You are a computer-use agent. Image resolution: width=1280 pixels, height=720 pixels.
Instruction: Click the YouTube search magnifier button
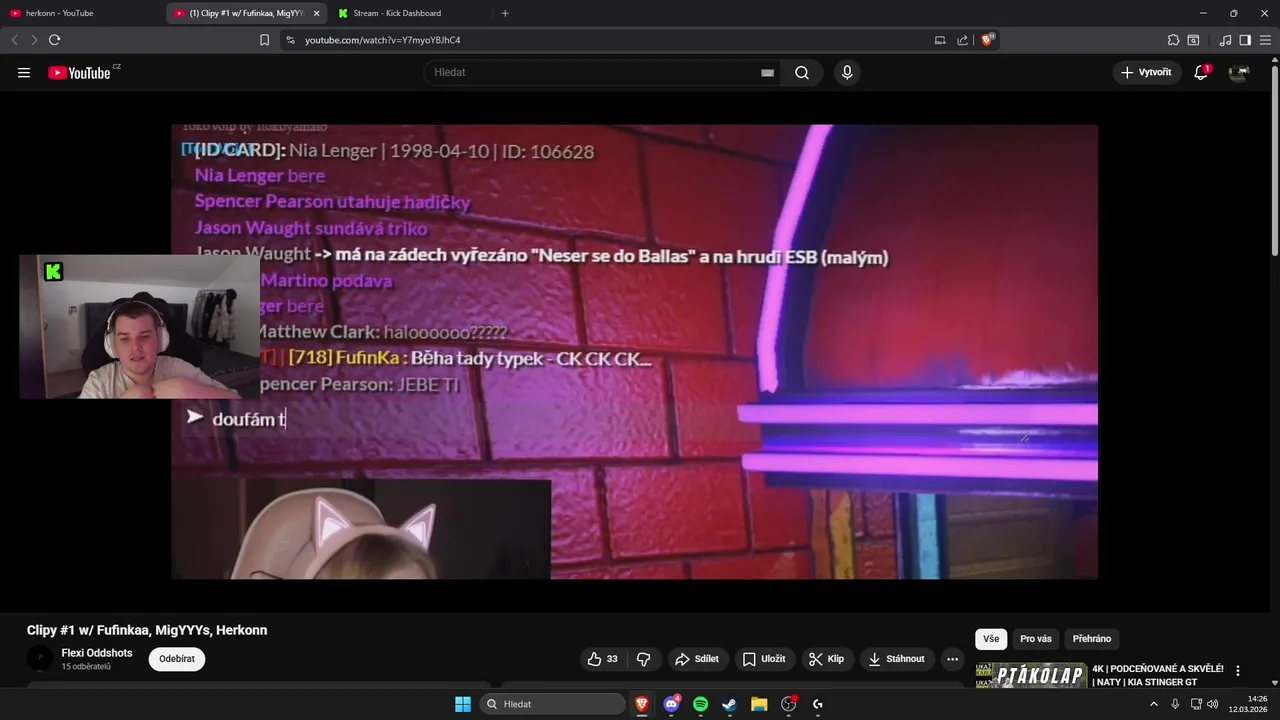click(x=802, y=72)
